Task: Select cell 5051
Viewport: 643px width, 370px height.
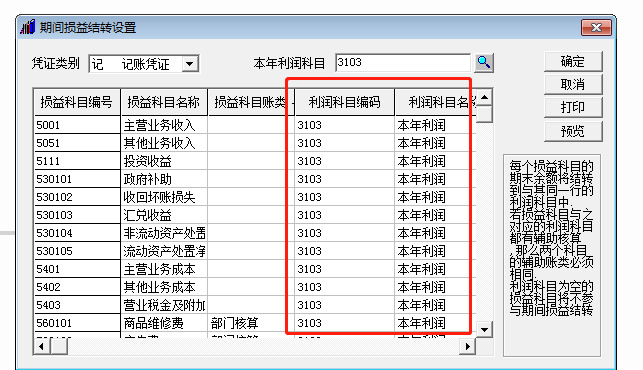Action: [x=77, y=143]
